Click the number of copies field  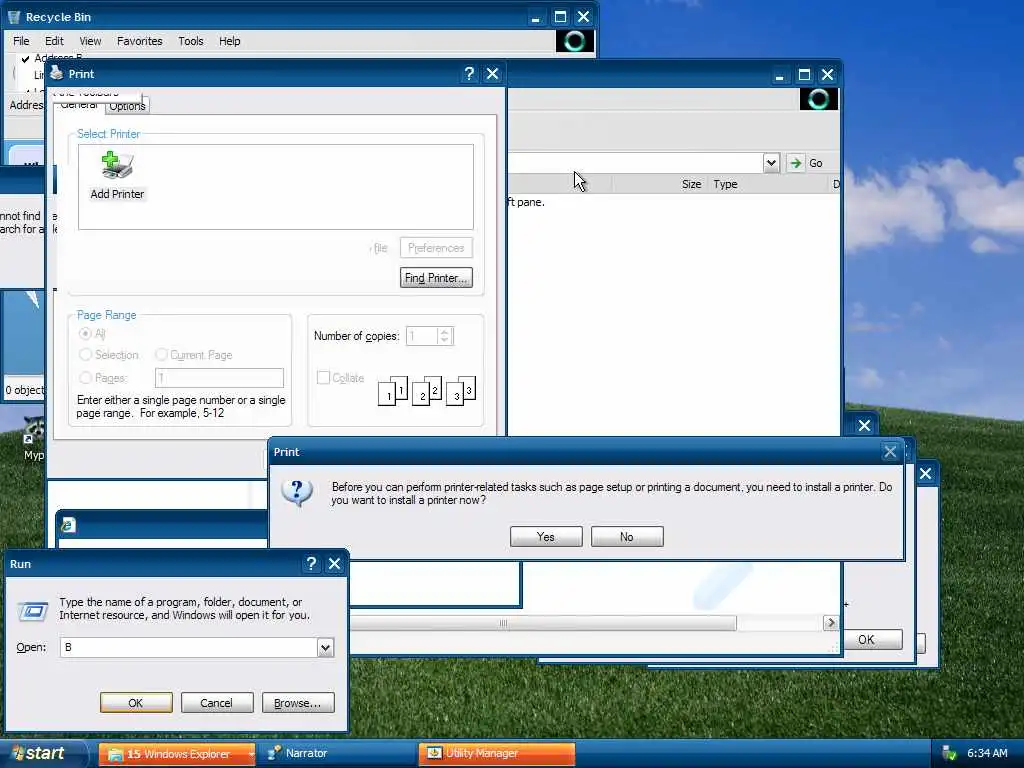(422, 336)
